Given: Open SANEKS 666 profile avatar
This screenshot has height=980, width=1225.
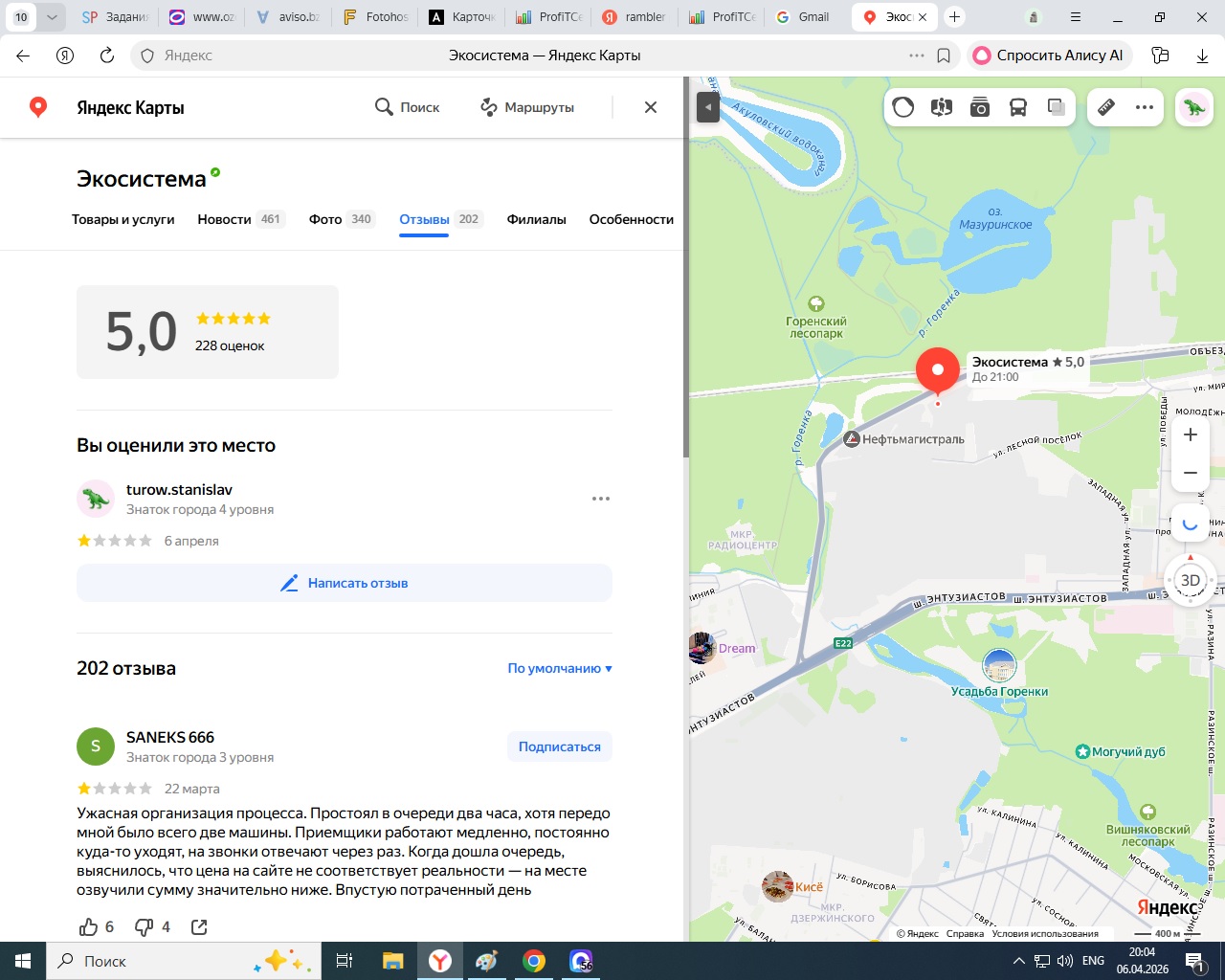Looking at the screenshot, I should 96,746.
